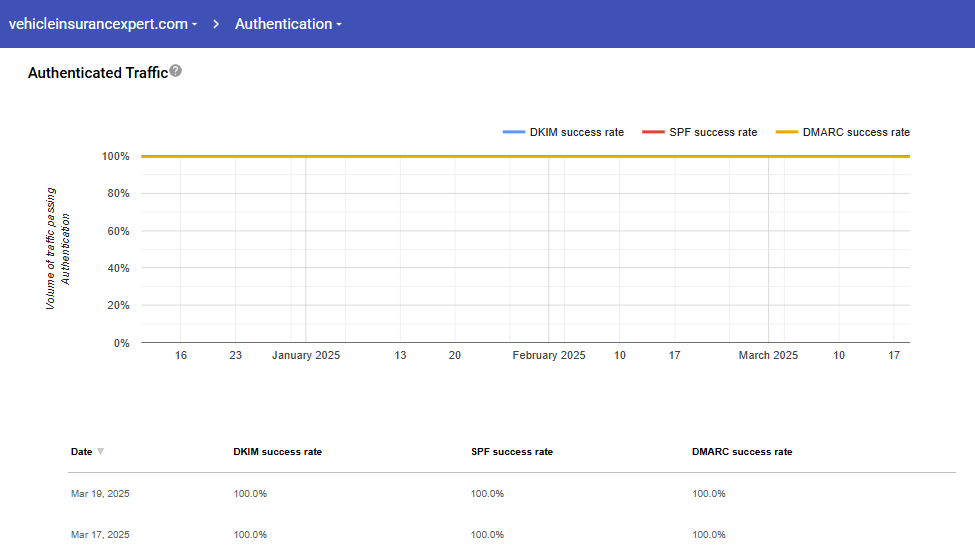Sort table by Date column header

[81, 452]
